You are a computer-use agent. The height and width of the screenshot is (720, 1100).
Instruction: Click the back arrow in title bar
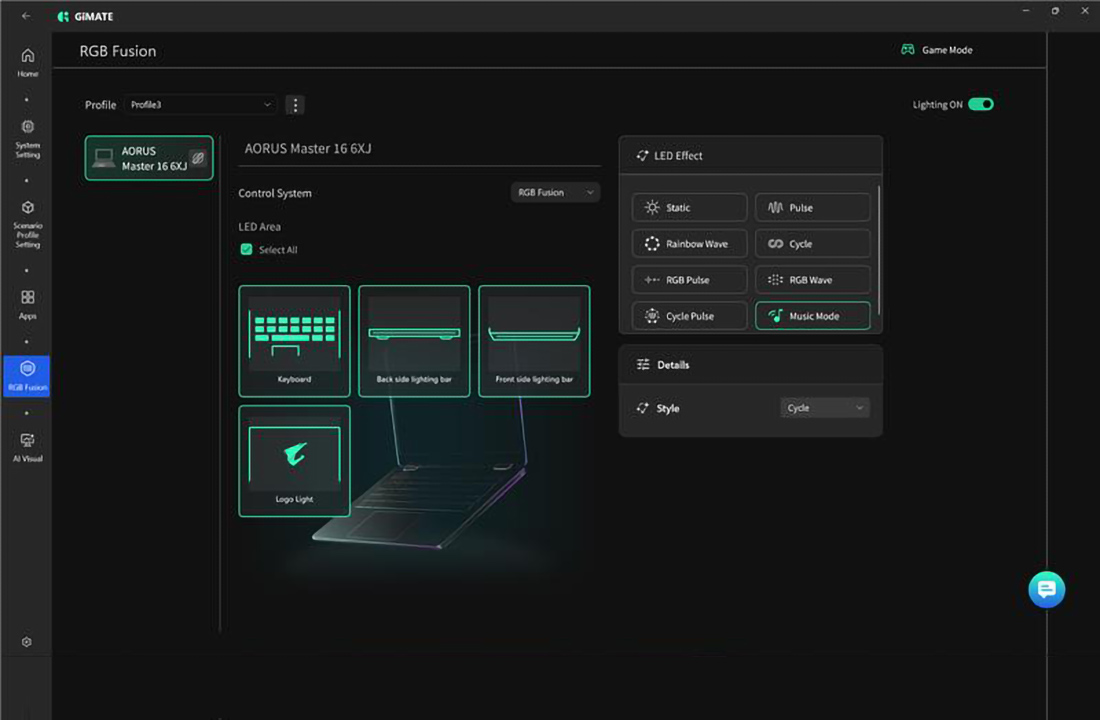26,15
